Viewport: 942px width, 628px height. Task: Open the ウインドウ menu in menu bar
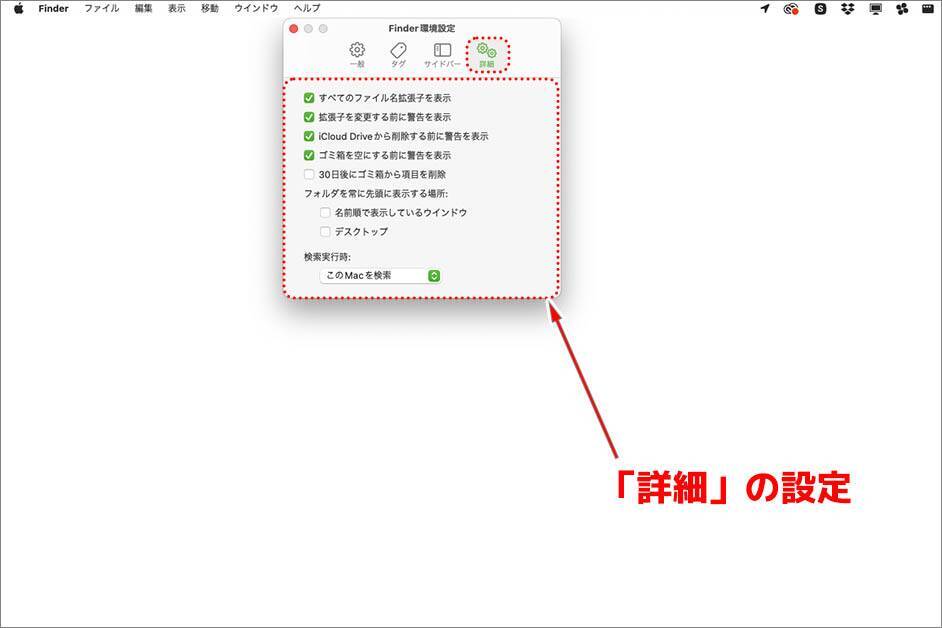(x=256, y=9)
